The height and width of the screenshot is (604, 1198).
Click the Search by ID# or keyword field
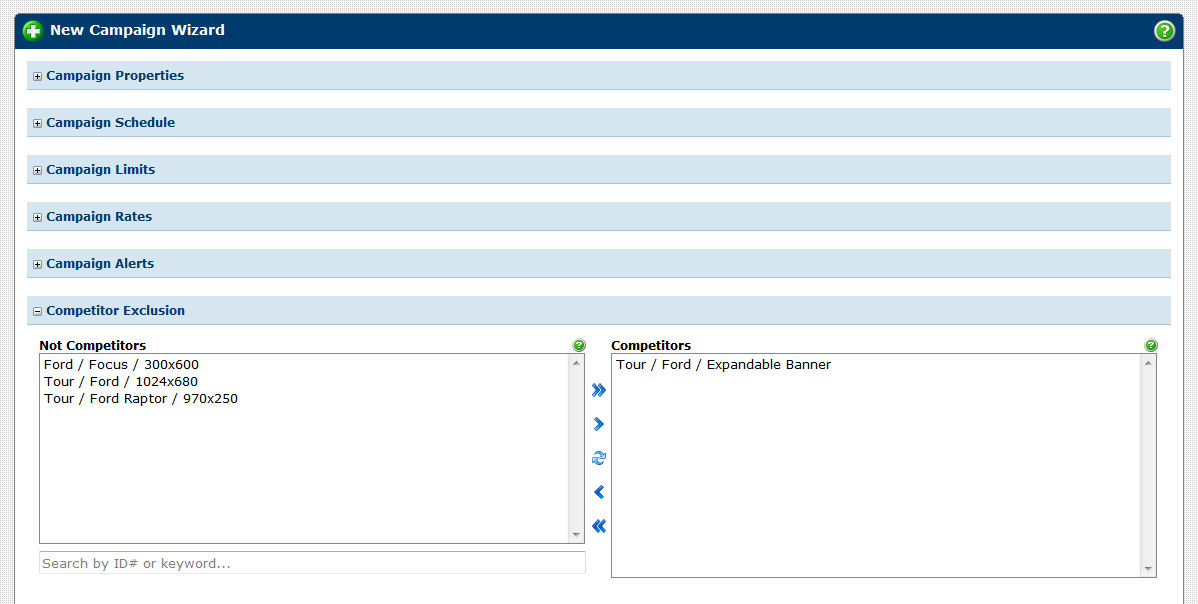[312, 563]
